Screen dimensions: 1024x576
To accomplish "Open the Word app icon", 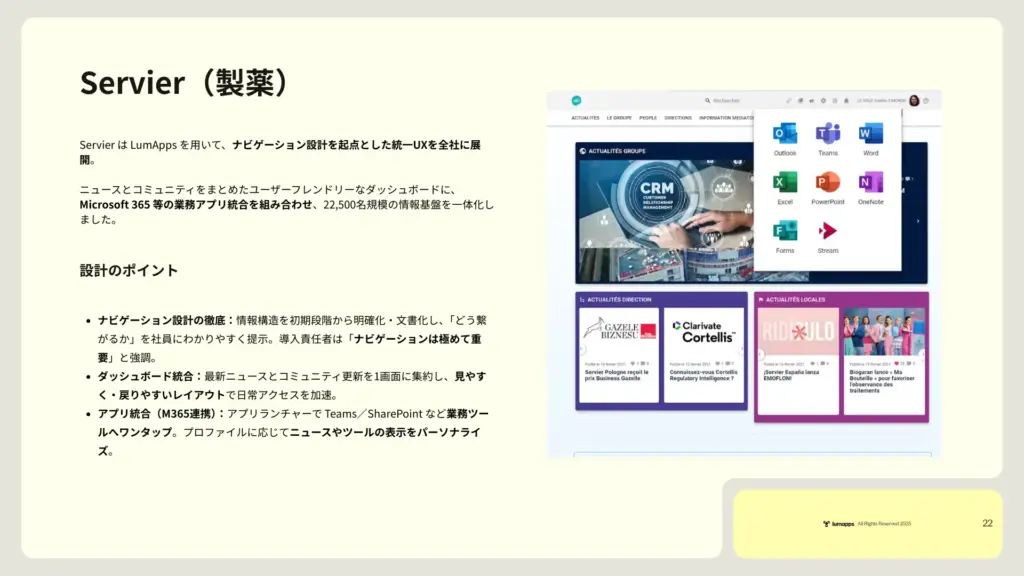I will [x=870, y=134].
